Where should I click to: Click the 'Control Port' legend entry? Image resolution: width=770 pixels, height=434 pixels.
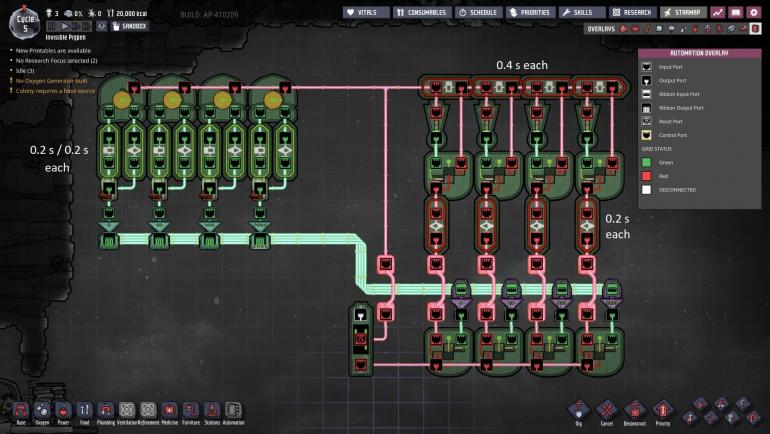point(673,135)
